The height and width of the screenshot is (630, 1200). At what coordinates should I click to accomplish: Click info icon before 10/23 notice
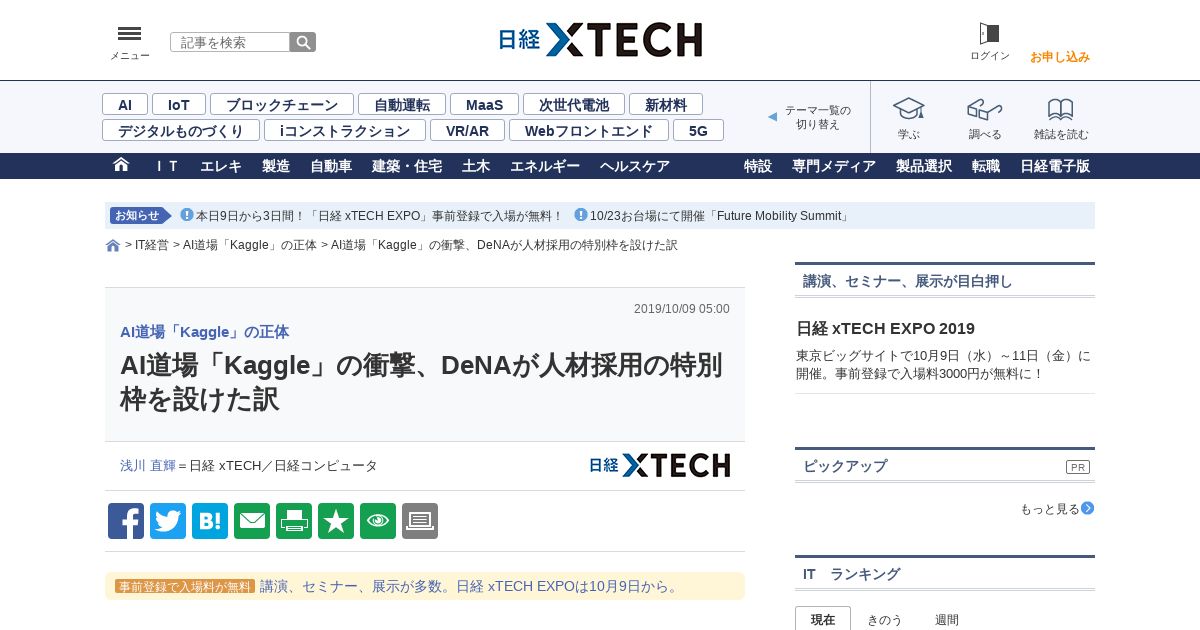tap(581, 215)
